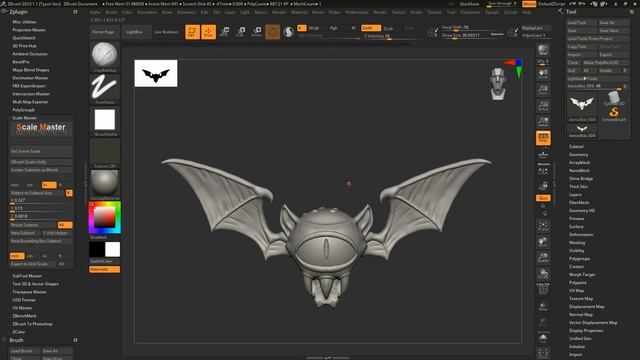Select the Scale transform icon

tap(241, 32)
